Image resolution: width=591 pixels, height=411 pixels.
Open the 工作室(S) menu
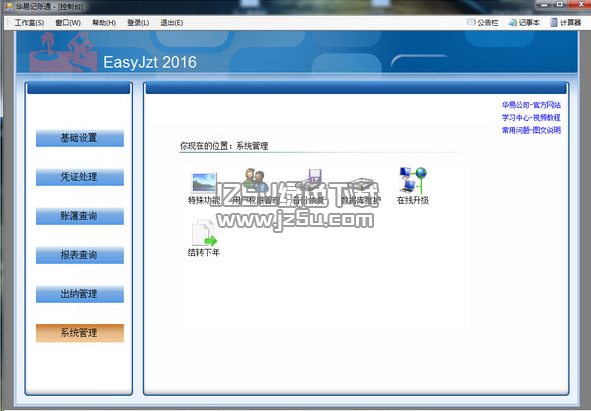tap(29, 23)
